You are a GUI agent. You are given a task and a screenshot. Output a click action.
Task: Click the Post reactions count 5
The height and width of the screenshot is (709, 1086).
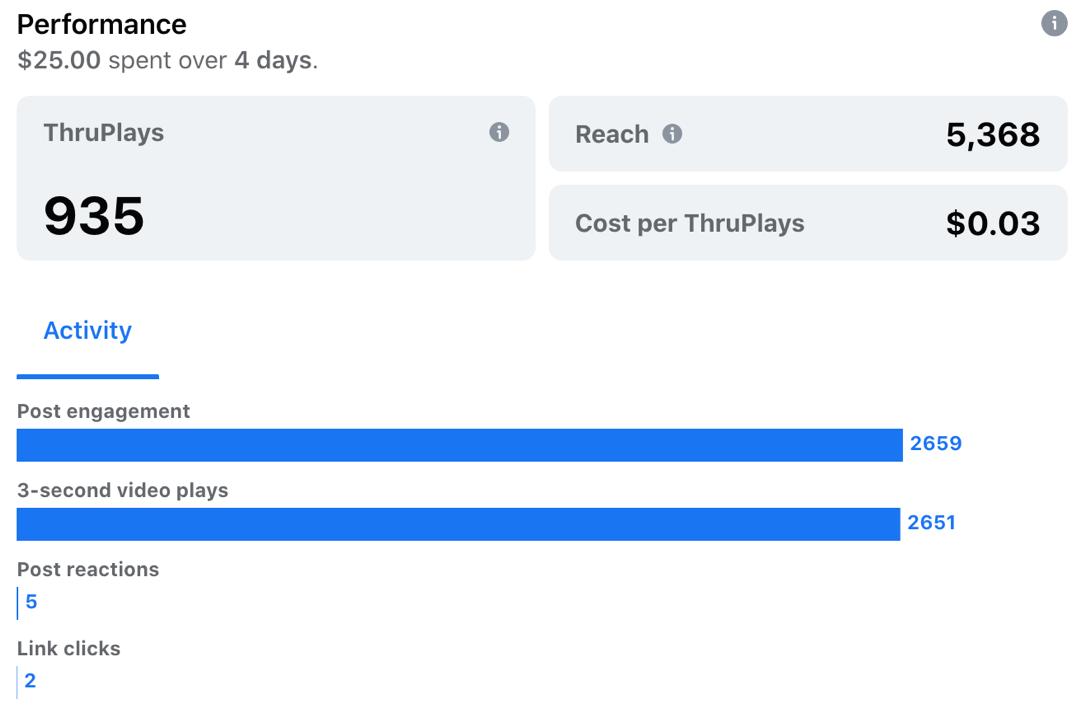[31, 602]
